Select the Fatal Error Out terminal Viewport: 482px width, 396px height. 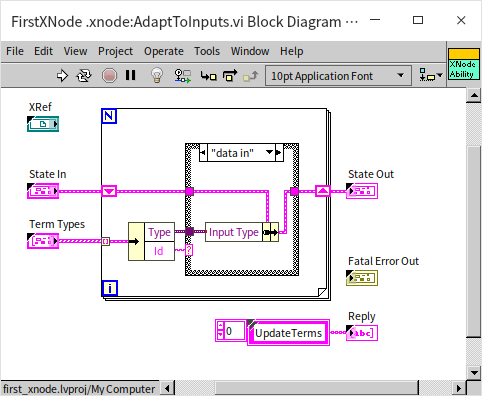362,278
